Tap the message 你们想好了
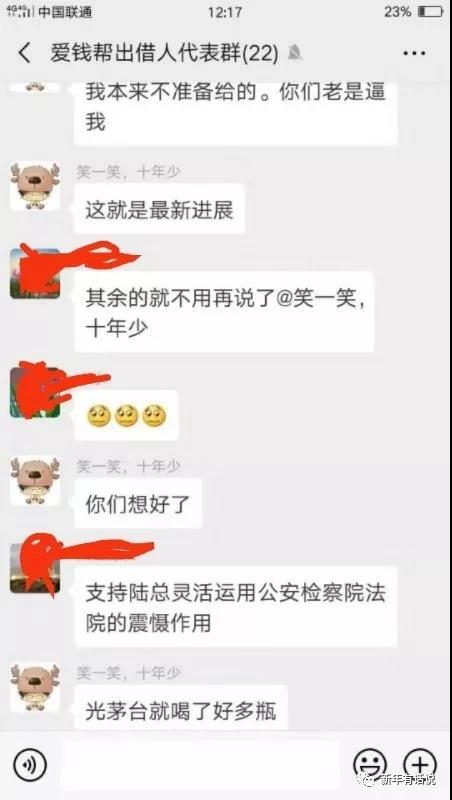 click(138, 504)
